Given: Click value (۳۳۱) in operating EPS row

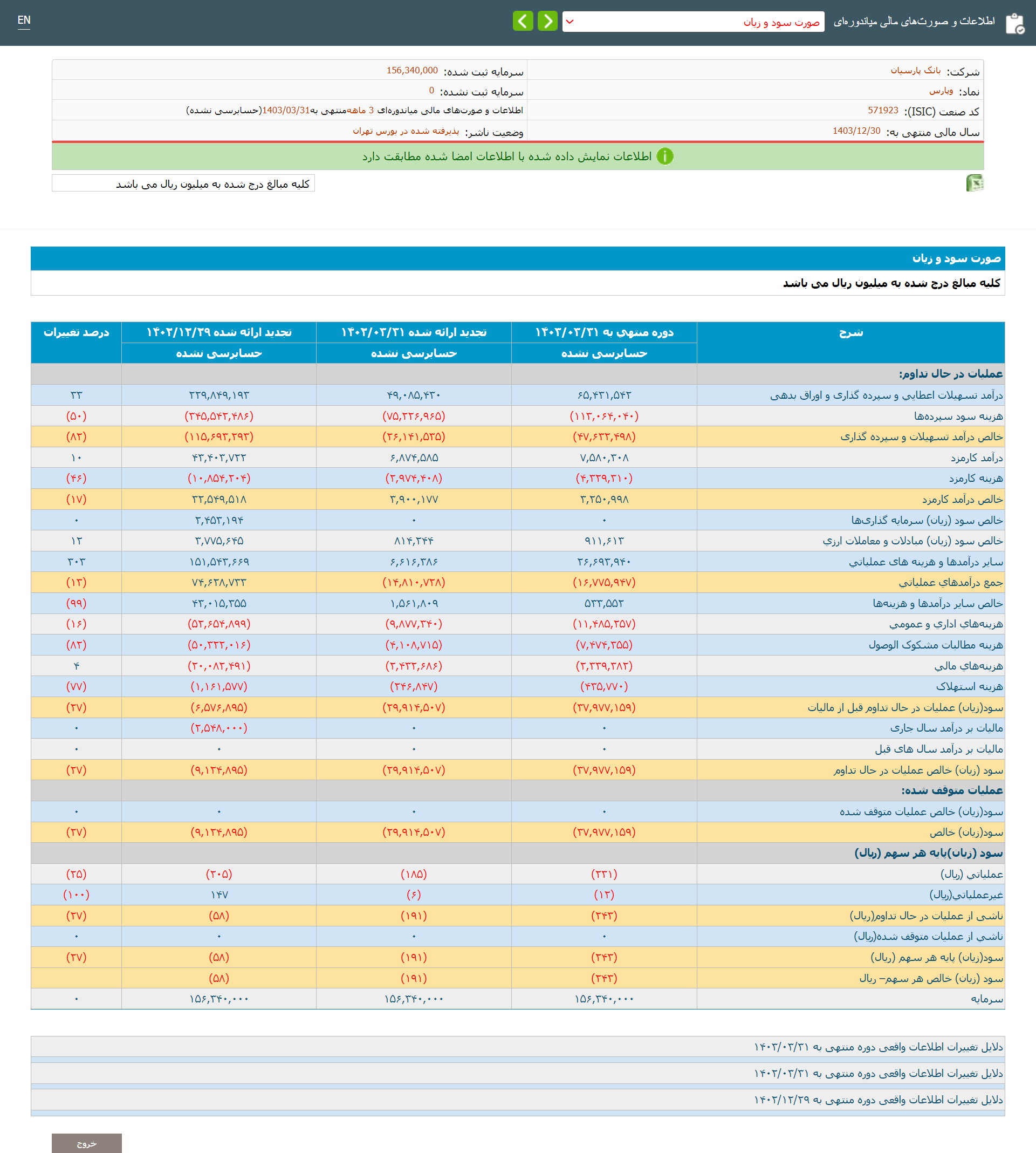Looking at the screenshot, I should coord(604,874).
